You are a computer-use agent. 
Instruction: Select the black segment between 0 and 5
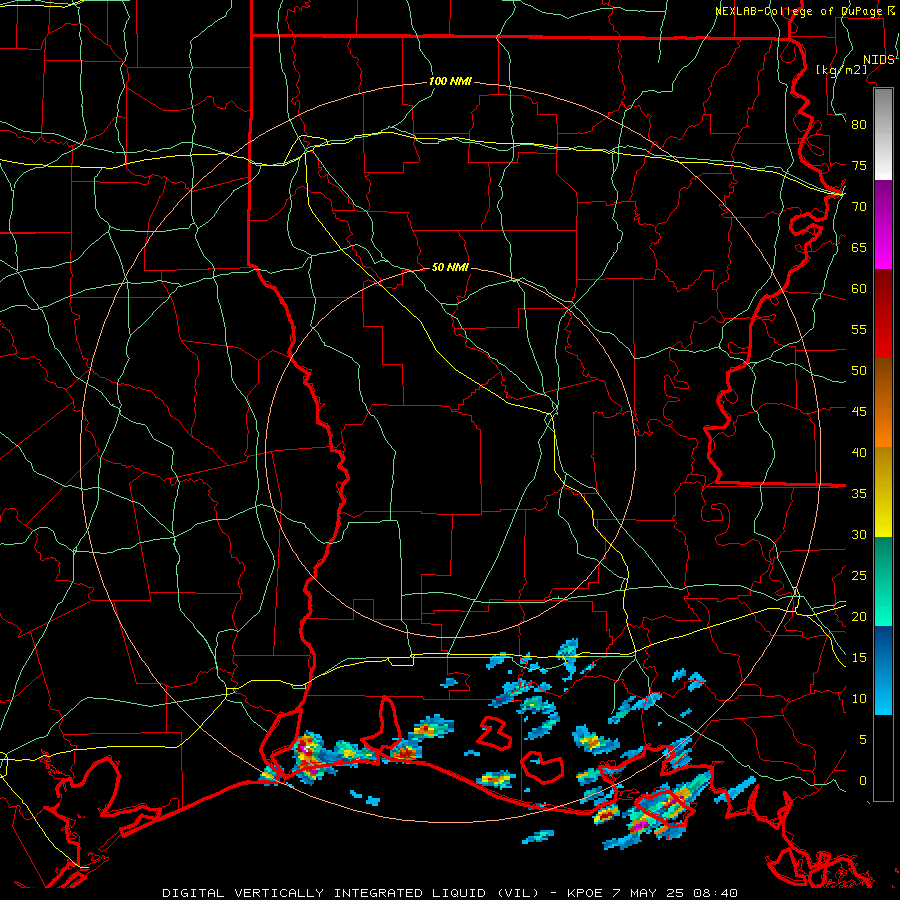883,758
